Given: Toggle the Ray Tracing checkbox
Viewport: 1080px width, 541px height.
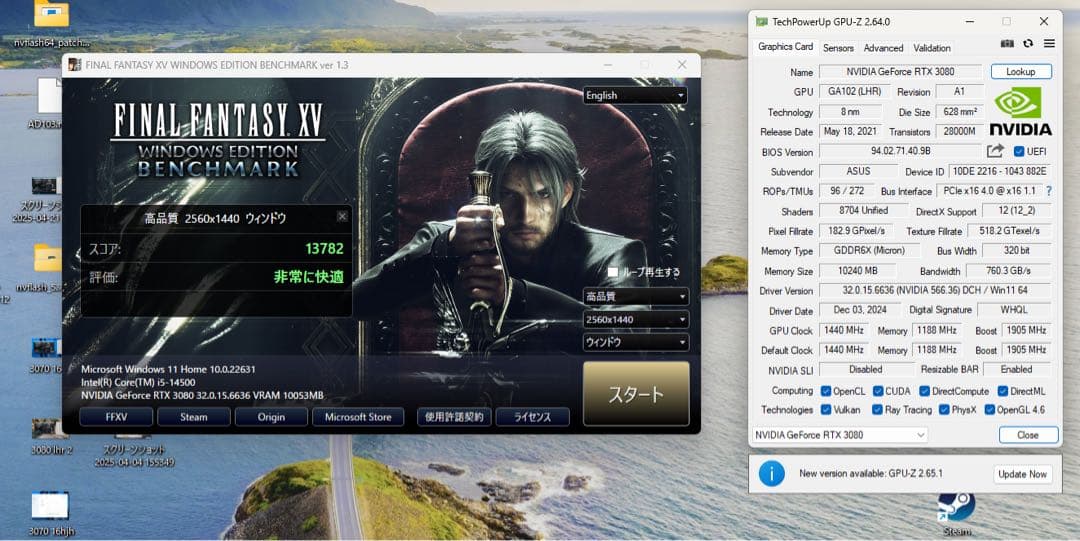Looking at the screenshot, I should pos(878,409).
